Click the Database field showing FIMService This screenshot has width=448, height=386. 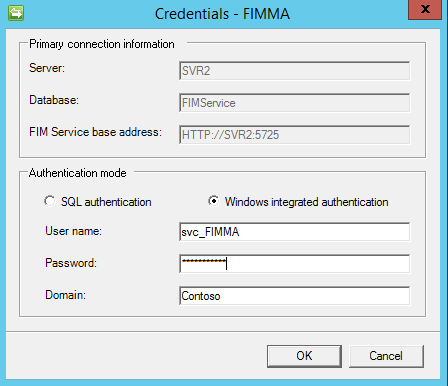295,103
